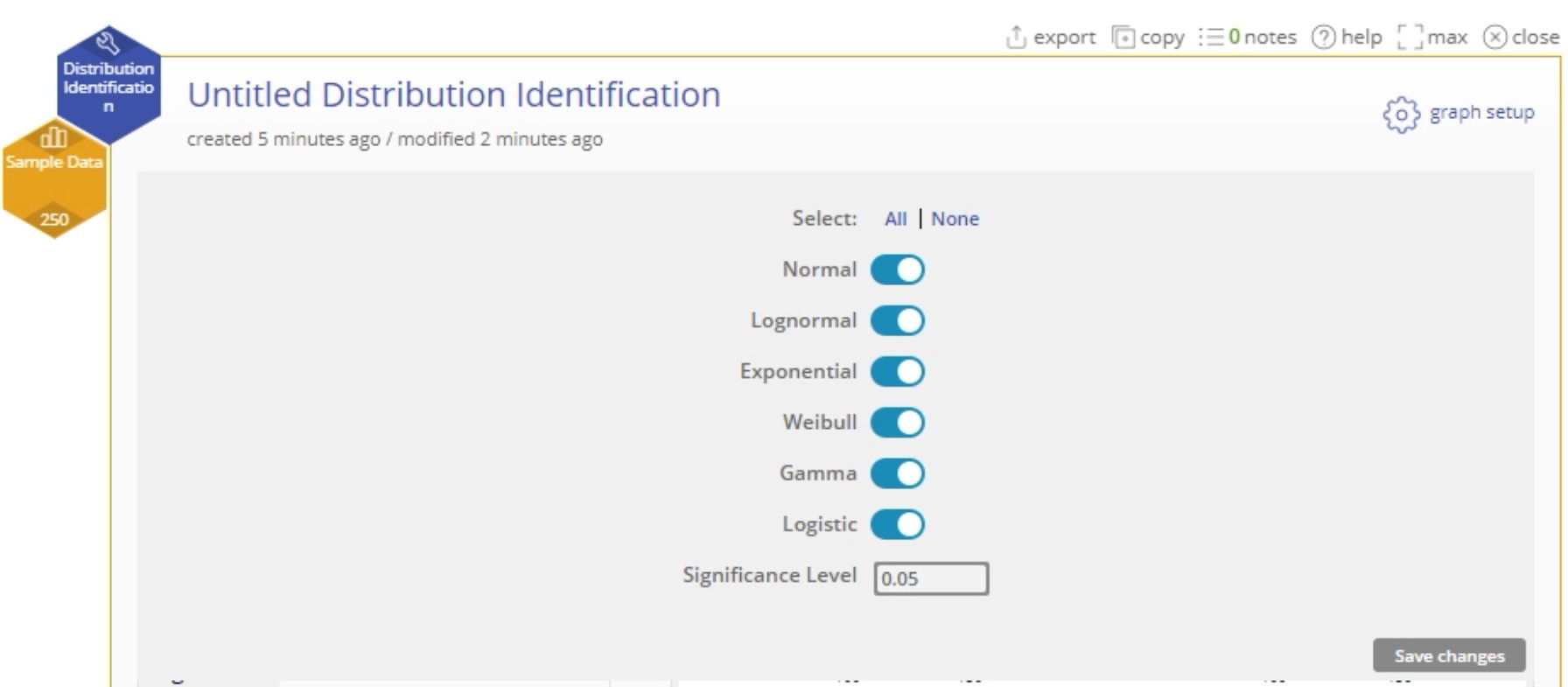This screenshot has height=687, width=1568.
Task: Disable the Lognormal distribution switch
Action: coord(898,320)
